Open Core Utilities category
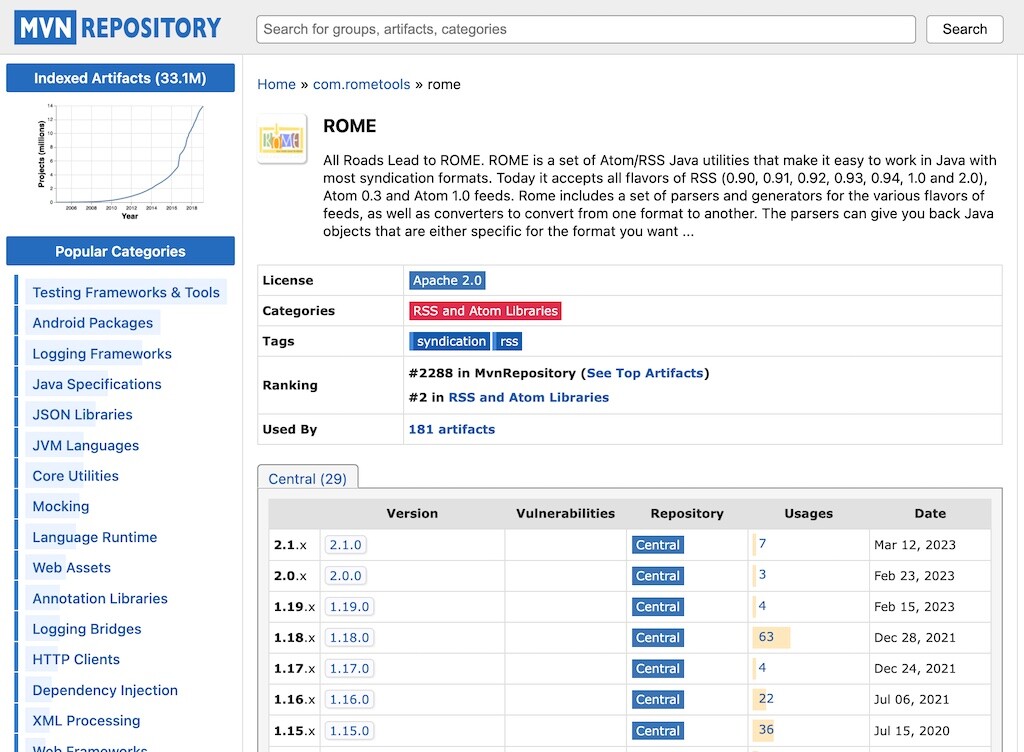The height and width of the screenshot is (752, 1024). [x=76, y=476]
